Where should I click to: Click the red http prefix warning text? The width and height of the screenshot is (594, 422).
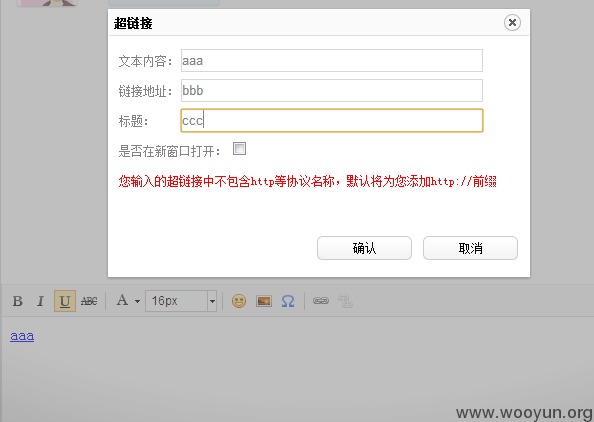coord(308,181)
